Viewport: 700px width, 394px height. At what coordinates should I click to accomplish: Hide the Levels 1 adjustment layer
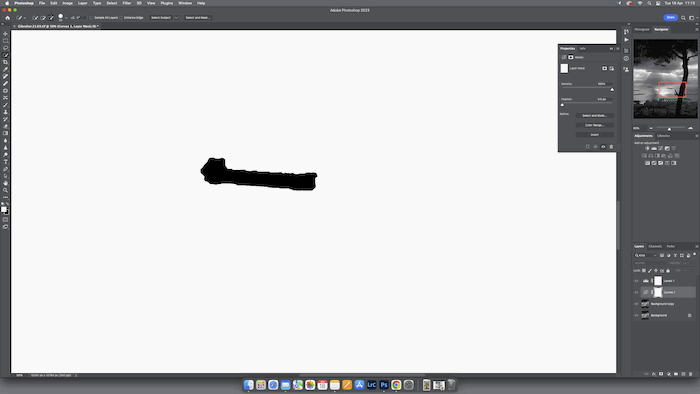point(637,281)
